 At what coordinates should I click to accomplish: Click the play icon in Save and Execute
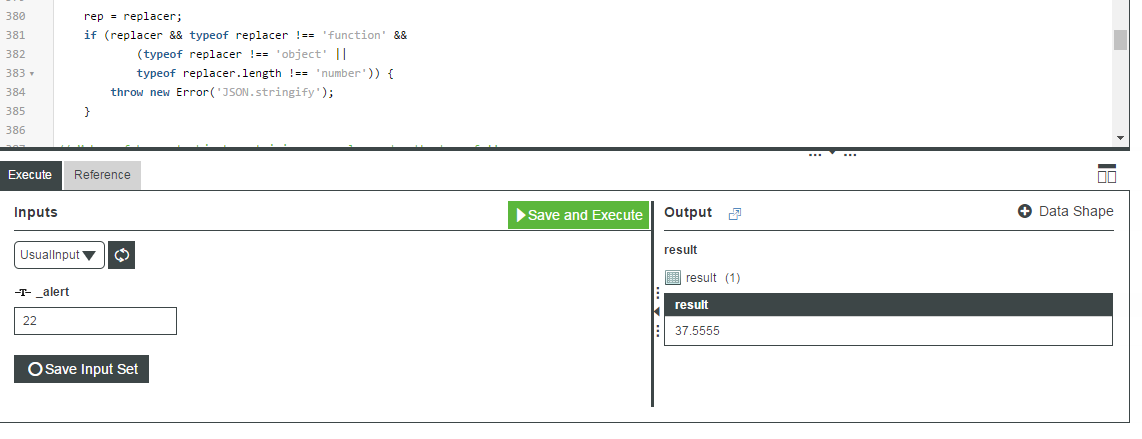click(x=521, y=215)
